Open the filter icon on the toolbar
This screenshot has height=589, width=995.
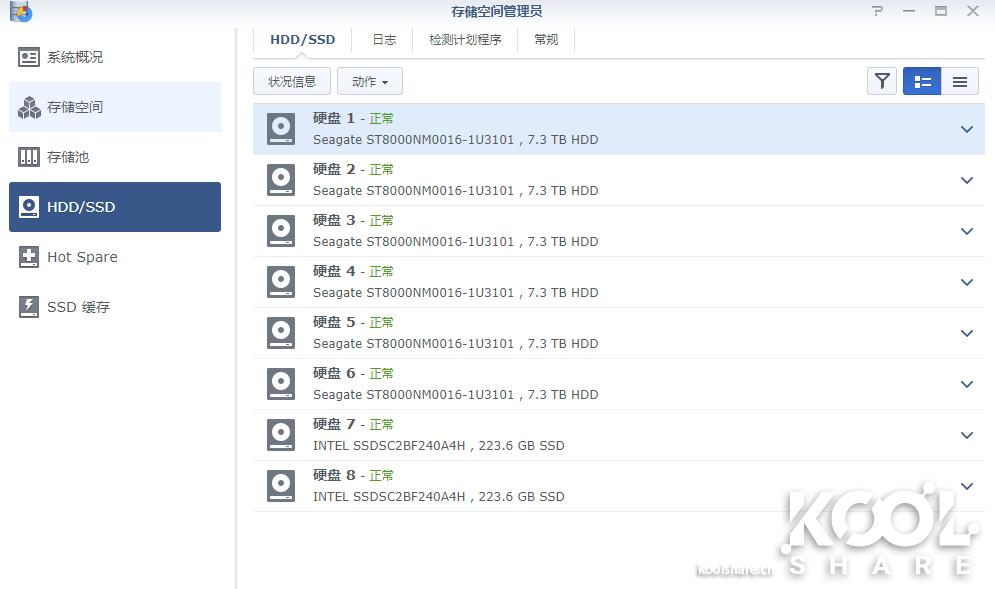pos(881,81)
